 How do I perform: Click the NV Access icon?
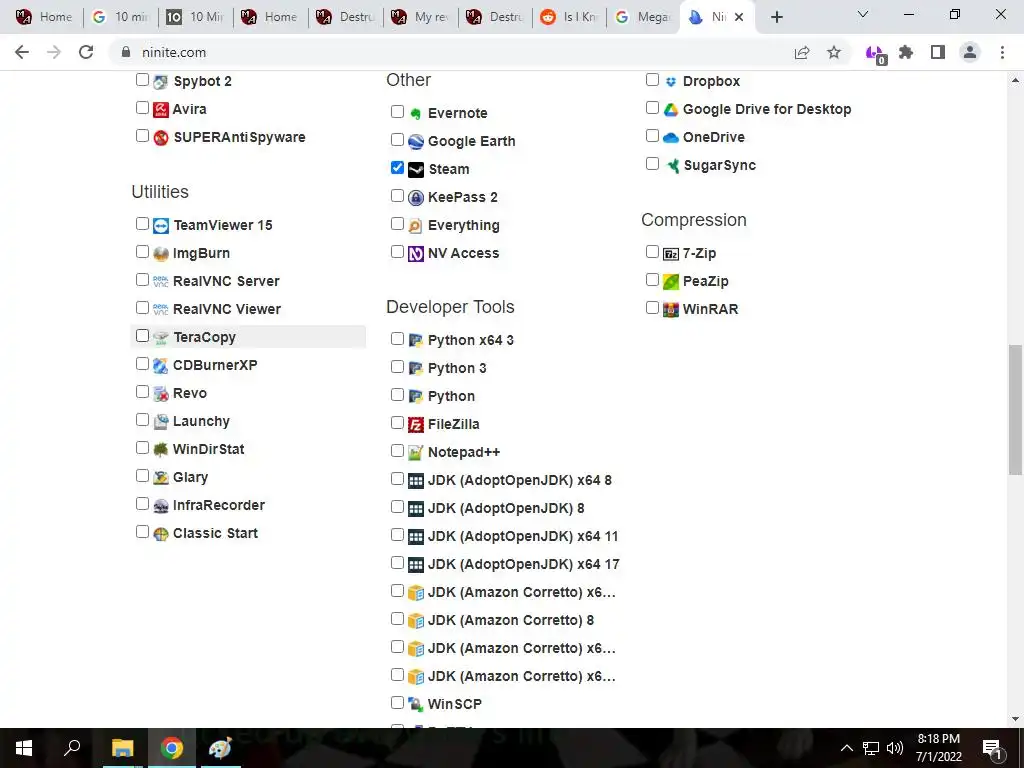[x=416, y=253]
